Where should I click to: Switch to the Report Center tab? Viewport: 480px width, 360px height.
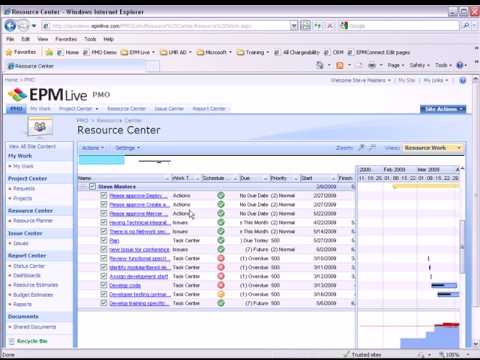click(x=209, y=109)
